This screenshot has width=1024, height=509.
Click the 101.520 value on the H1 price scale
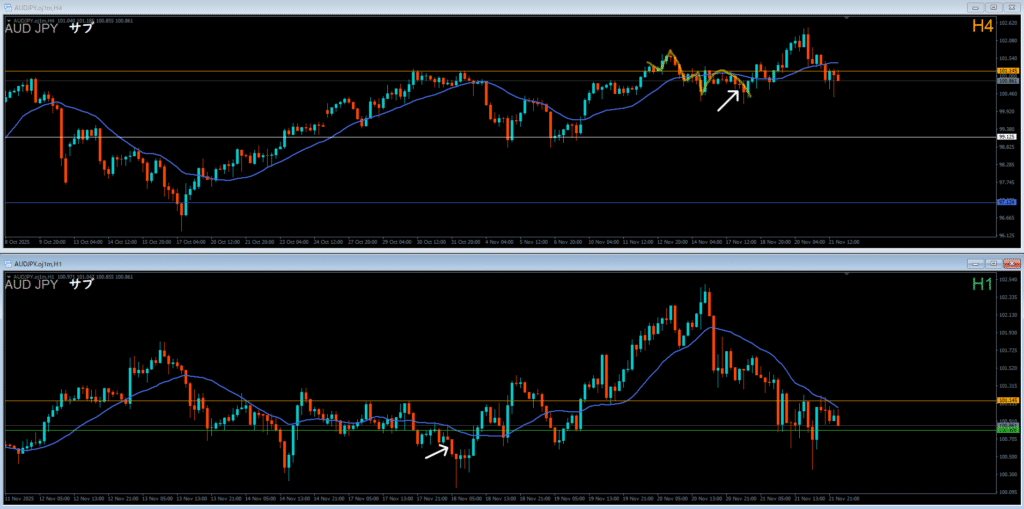1006,369
